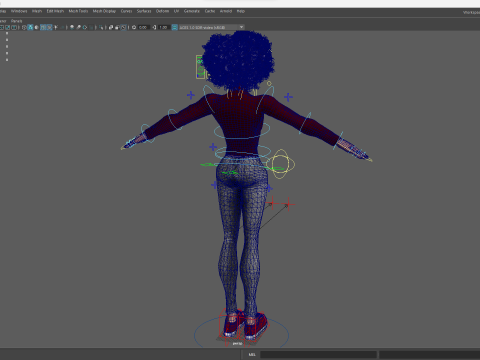The image size is (480, 360).
Task: Toggle the safe title overlay icon
Action: click(14, 27)
